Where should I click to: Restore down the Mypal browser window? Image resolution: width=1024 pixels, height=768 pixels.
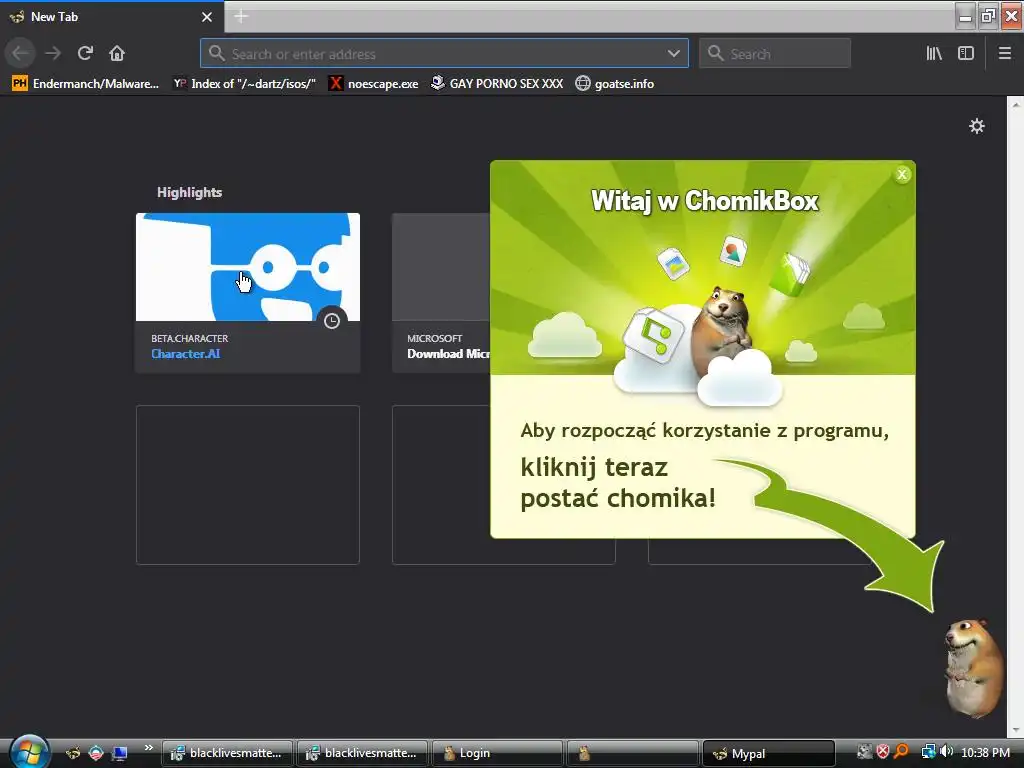pyautogui.click(x=988, y=16)
